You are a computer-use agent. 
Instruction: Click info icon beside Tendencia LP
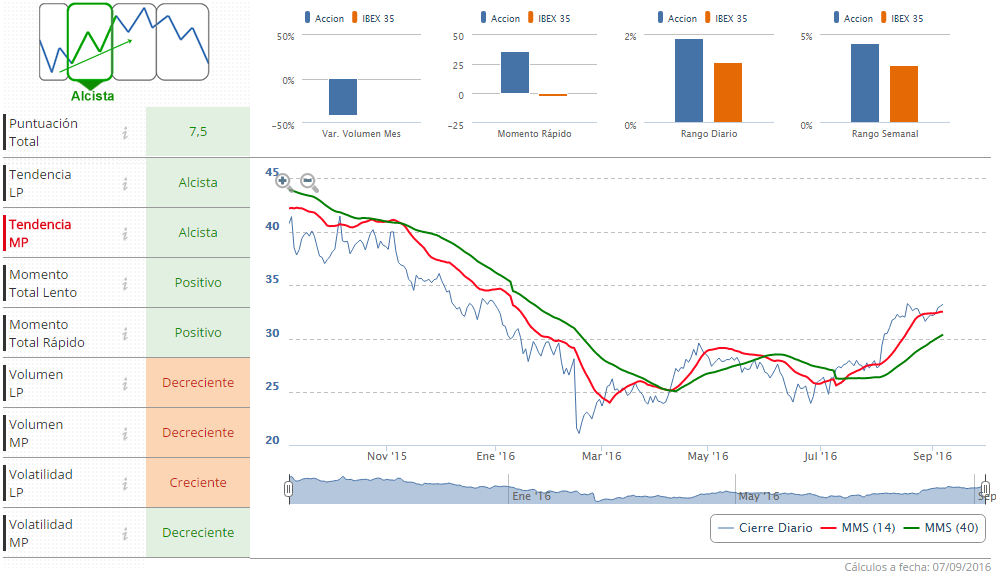[x=126, y=183]
